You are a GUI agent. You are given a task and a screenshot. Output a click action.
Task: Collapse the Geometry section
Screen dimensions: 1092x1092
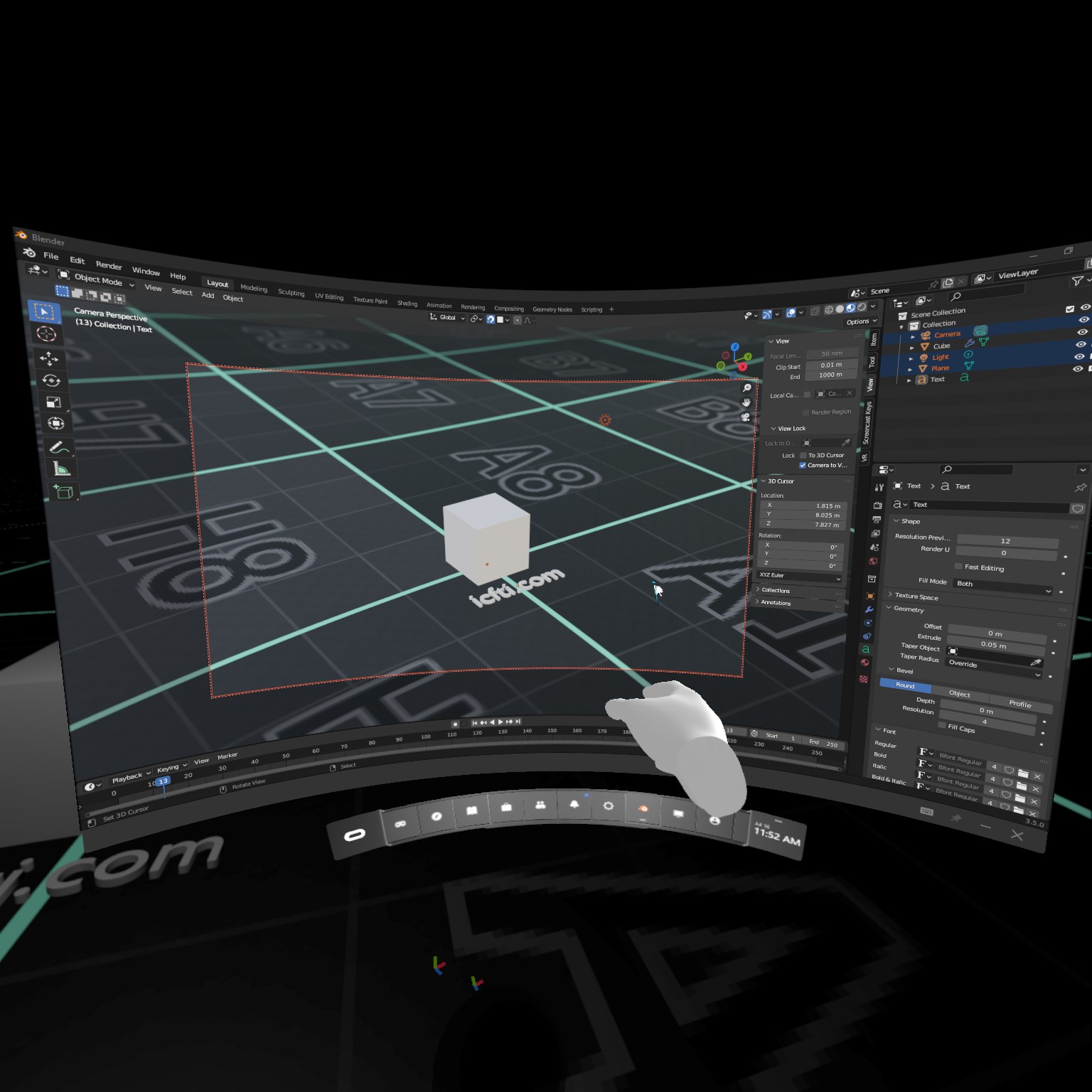tap(907, 609)
